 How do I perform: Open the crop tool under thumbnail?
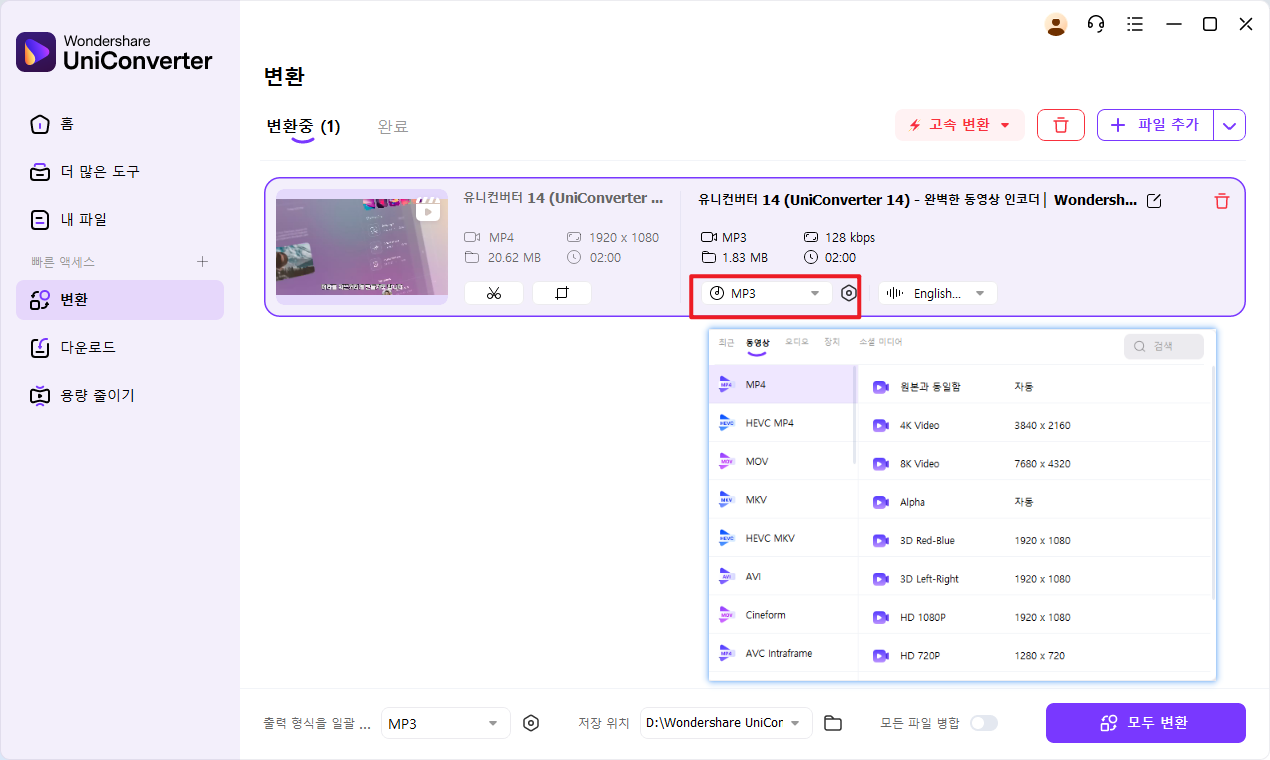coord(561,293)
